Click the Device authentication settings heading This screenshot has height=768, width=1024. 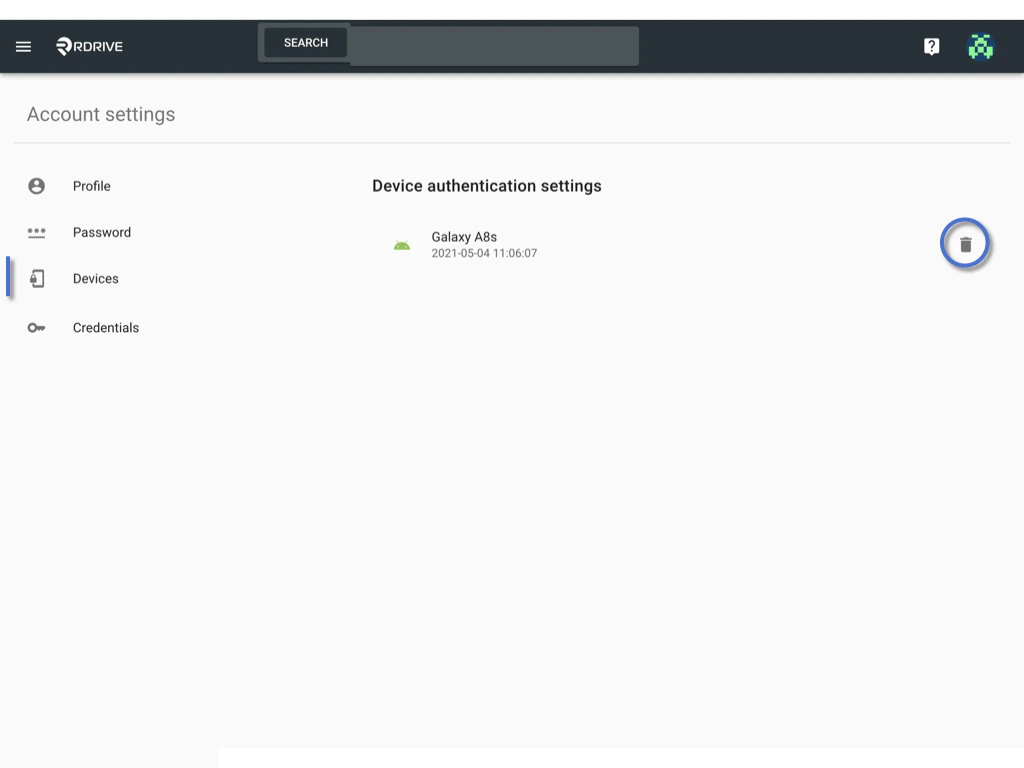(487, 186)
